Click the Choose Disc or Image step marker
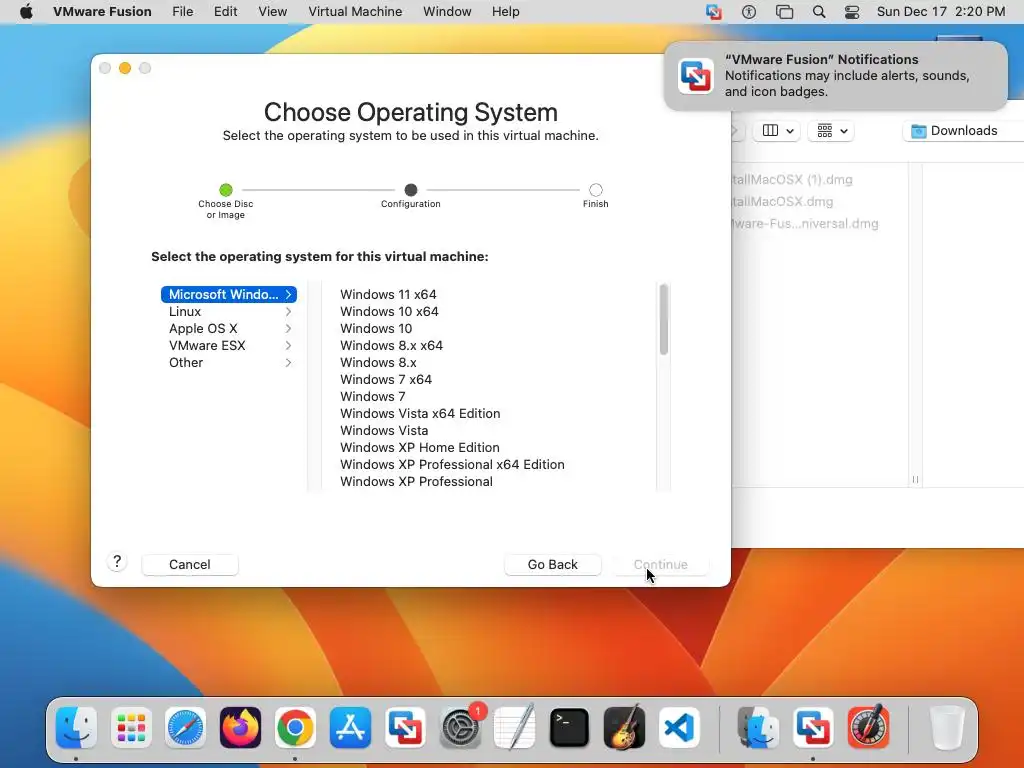 pyautogui.click(x=226, y=190)
